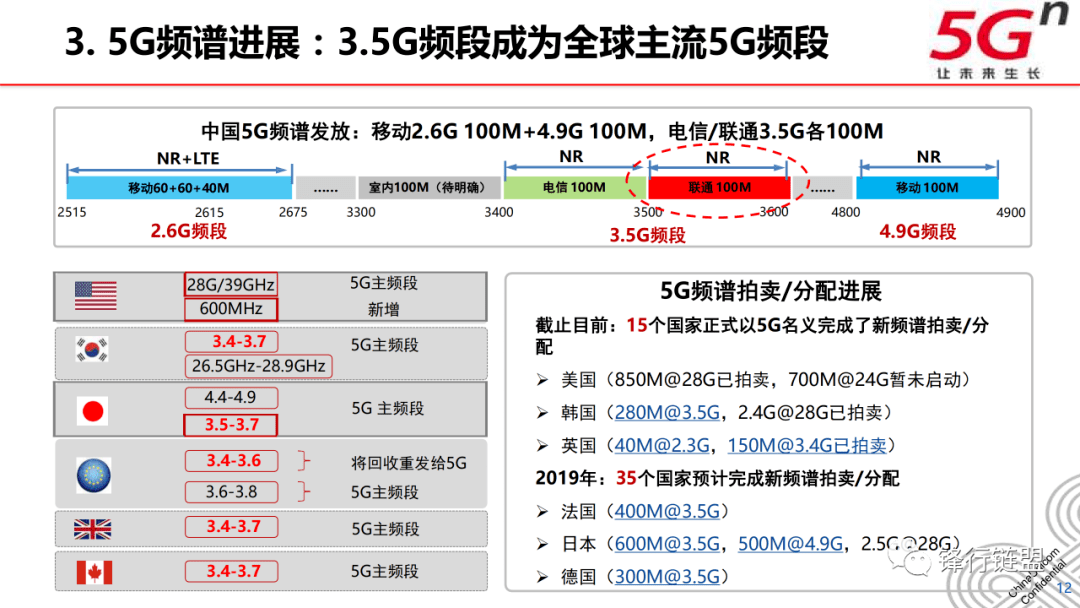Image resolution: width=1080 pixels, height=608 pixels.
Task: Open the 300M@3.5G link for Germany
Action: click(667, 578)
